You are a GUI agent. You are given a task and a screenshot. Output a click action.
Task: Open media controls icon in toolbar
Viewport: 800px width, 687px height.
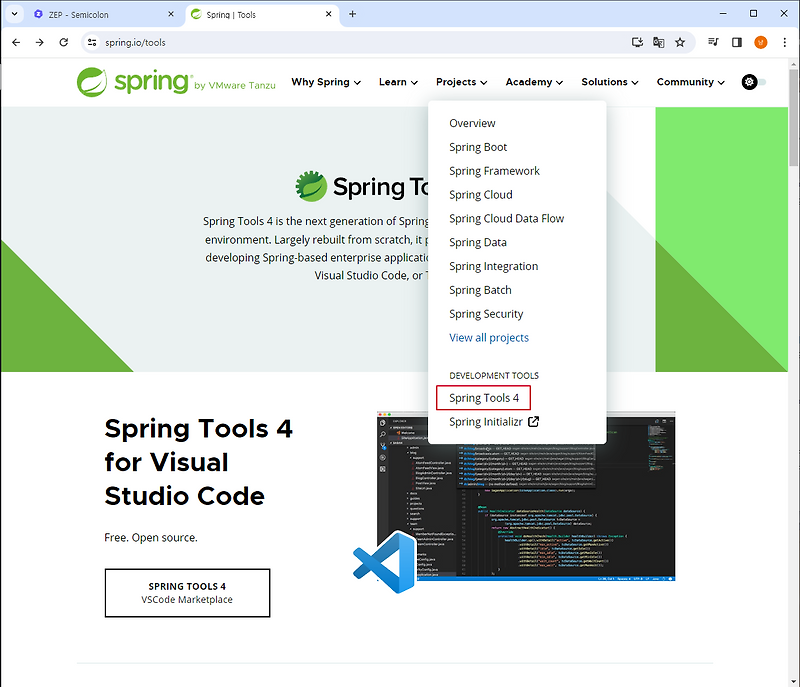click(x=713, y=42)
